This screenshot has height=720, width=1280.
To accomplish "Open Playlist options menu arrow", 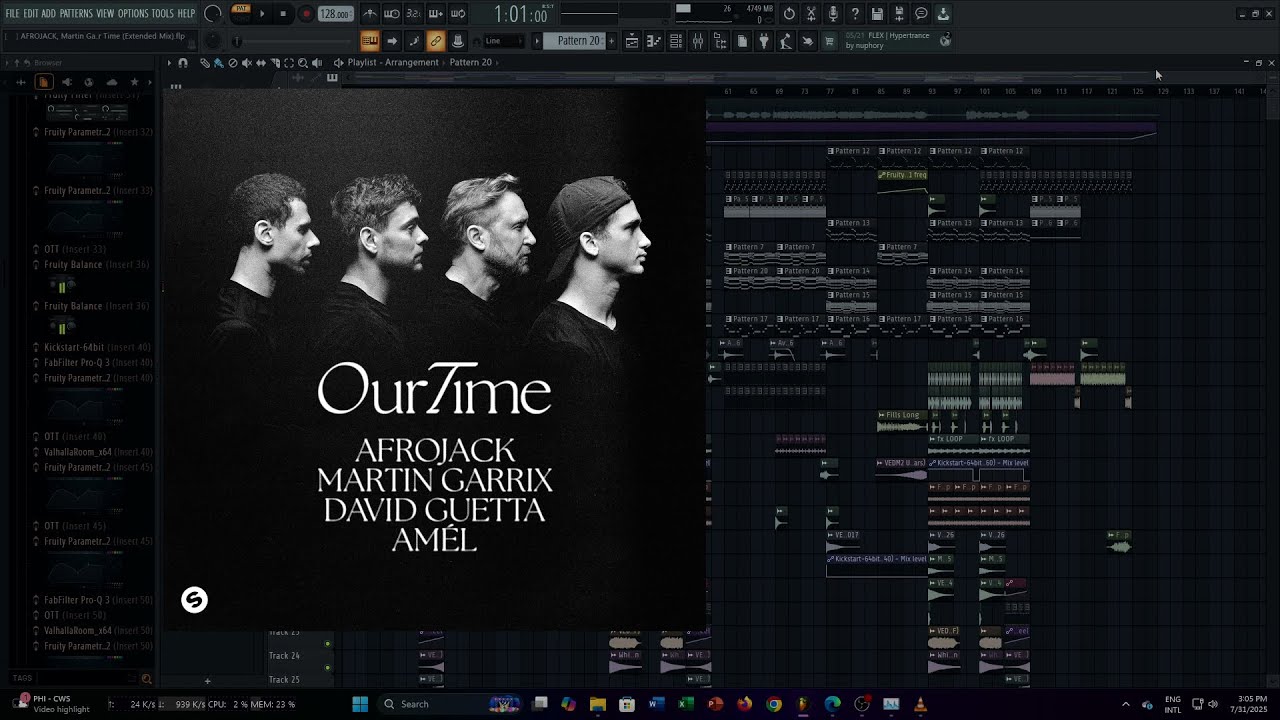I will (x=169, y=63).
